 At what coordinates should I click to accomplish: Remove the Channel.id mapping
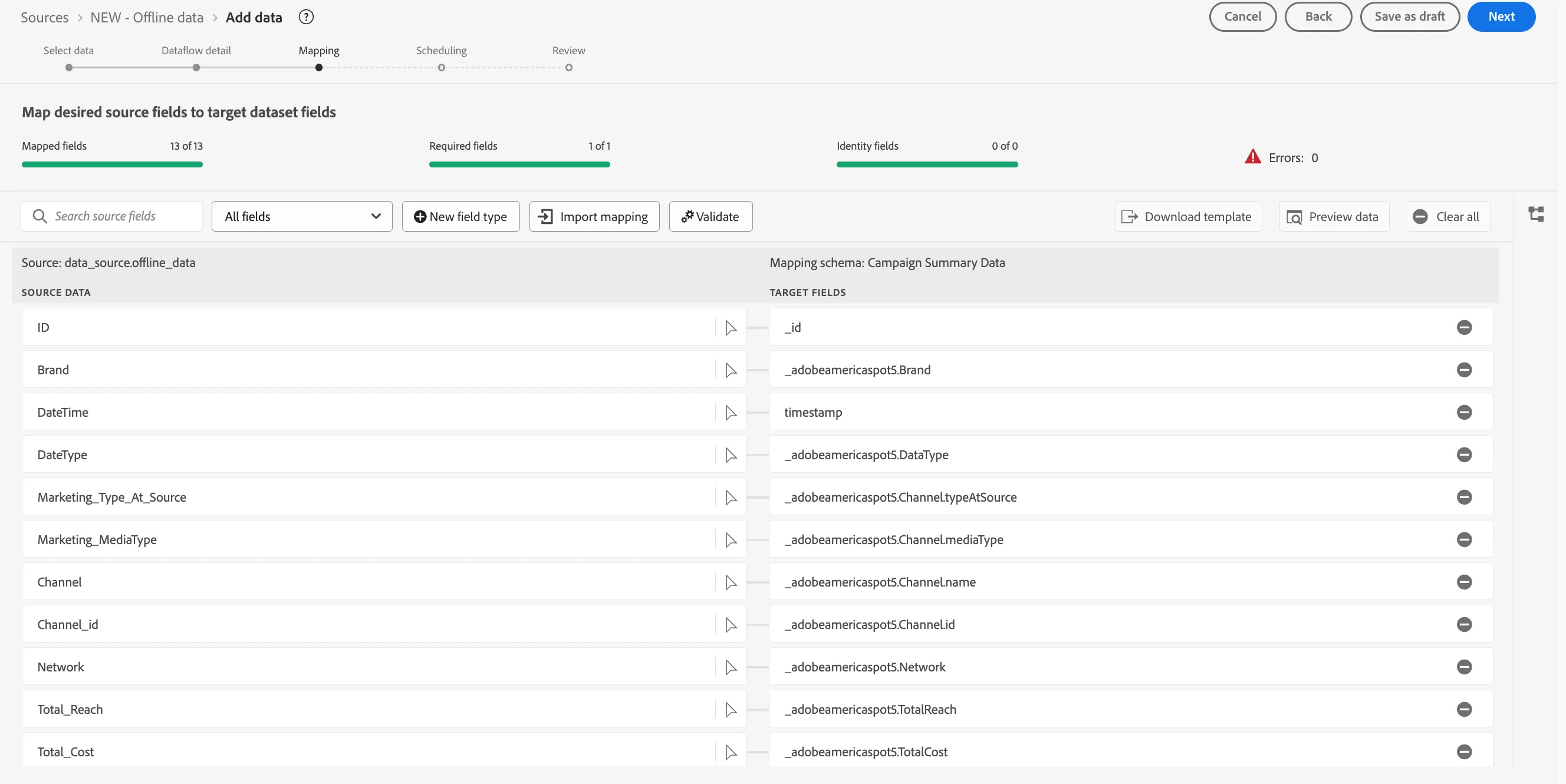pyautogui.click(x=1464, y=625)
